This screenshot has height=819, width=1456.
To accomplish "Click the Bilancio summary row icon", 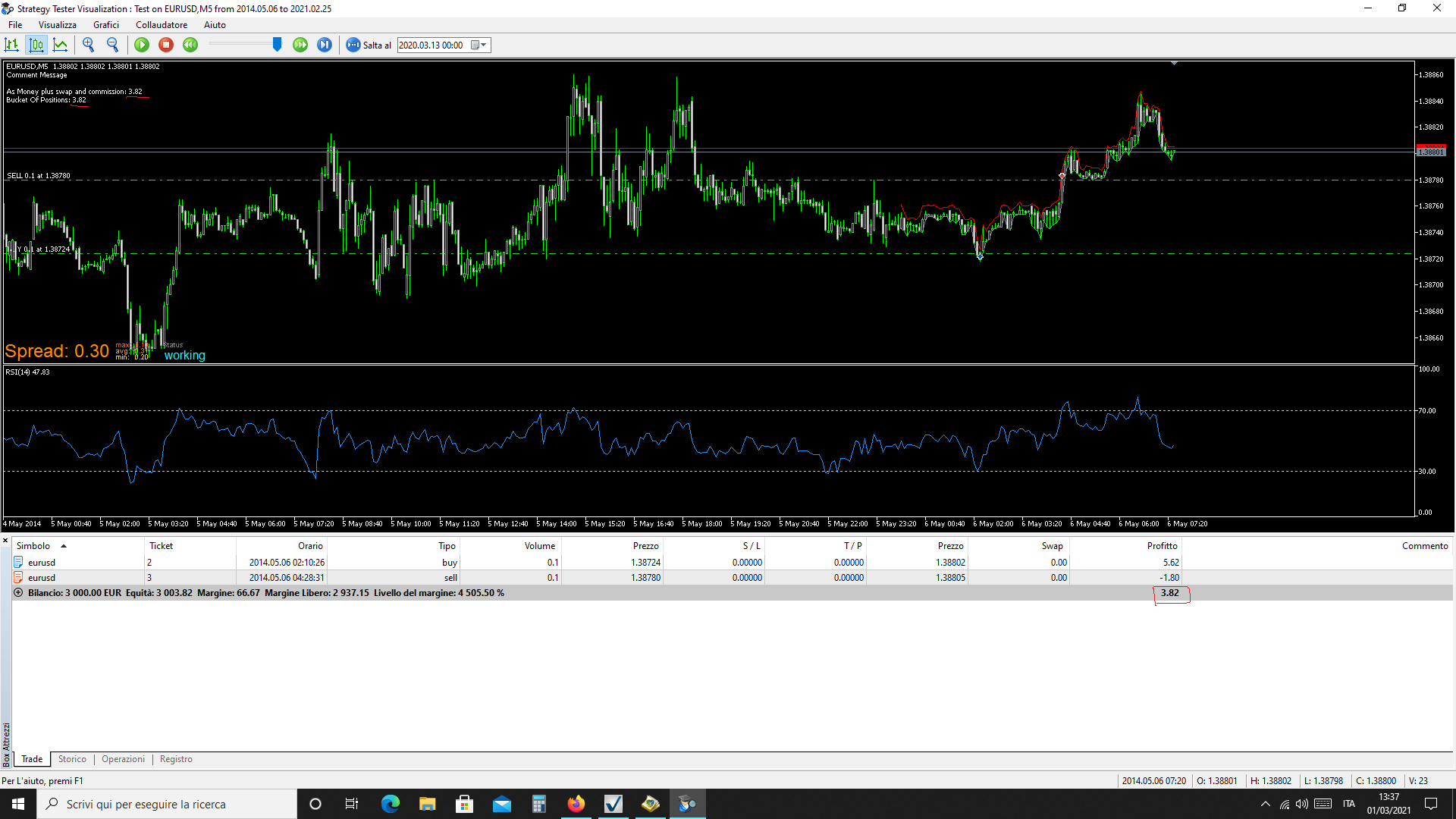I will click(18, 593).
